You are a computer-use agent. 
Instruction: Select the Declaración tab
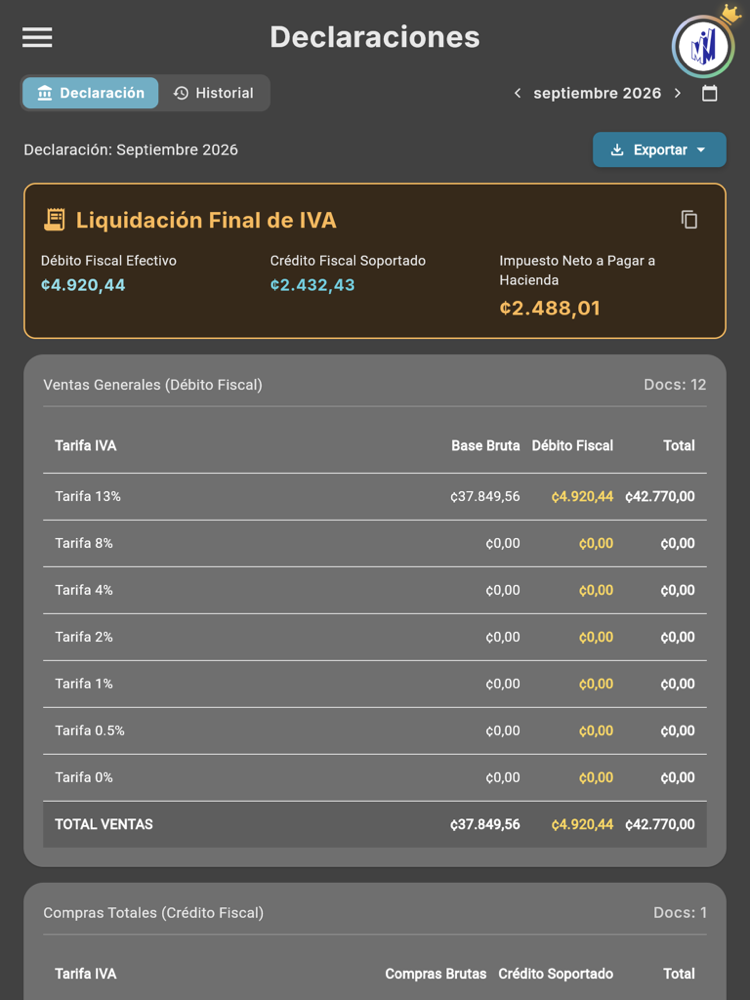point(91,93)
